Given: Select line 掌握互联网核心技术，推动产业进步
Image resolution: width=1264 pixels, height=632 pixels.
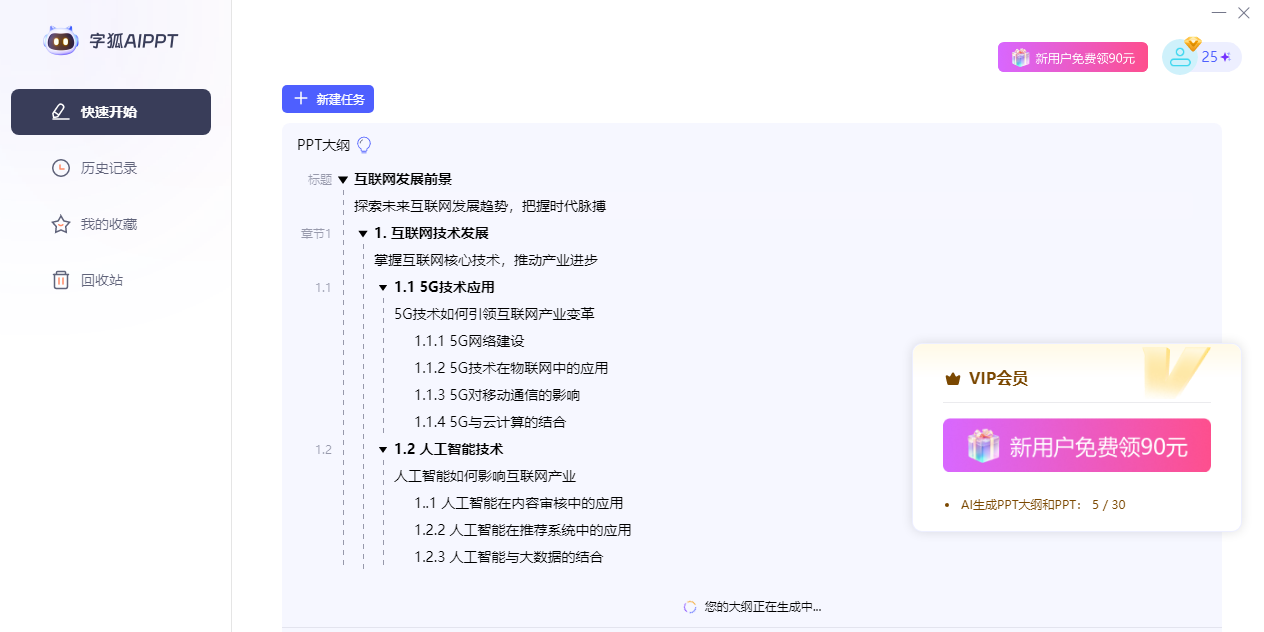Looking at the screenshot, I should [x=486, y=260].
